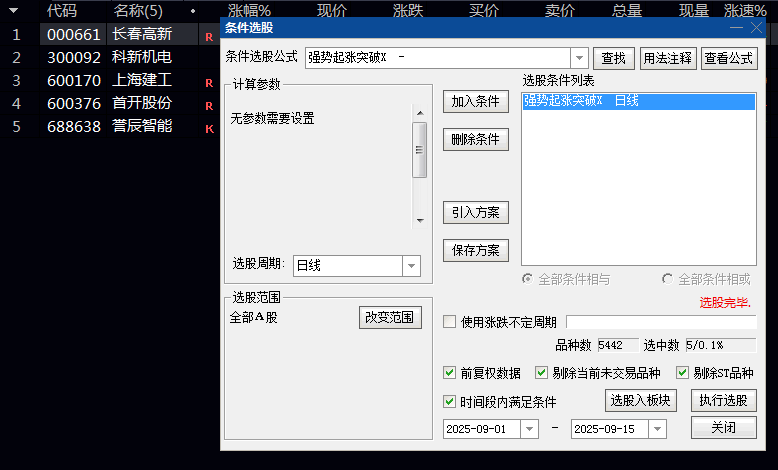This screenshot has width=778, height=470.
Task: Sort by 卖价 column header
Action: [560, 10]
